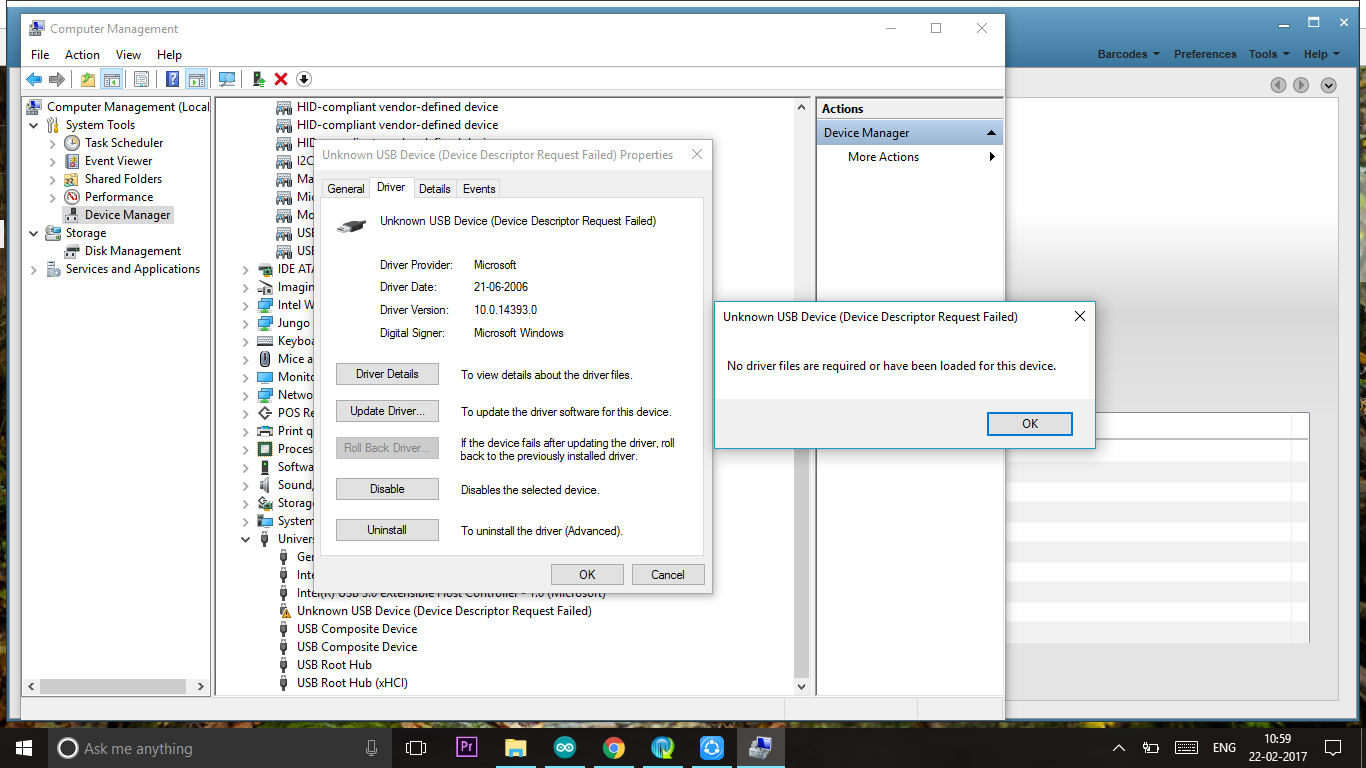Open the Action menu

[x=82, y=55]
